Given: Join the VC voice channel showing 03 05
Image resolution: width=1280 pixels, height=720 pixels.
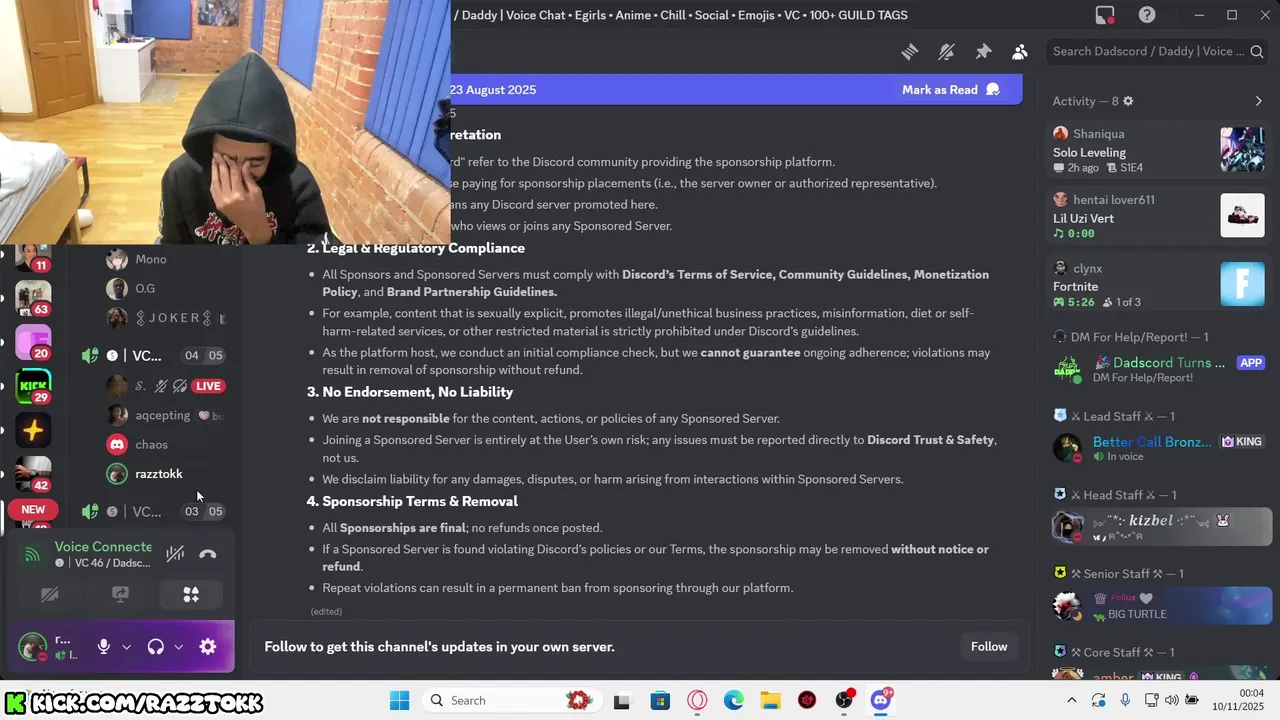Looking at the screenshot, I should [152, 512].
